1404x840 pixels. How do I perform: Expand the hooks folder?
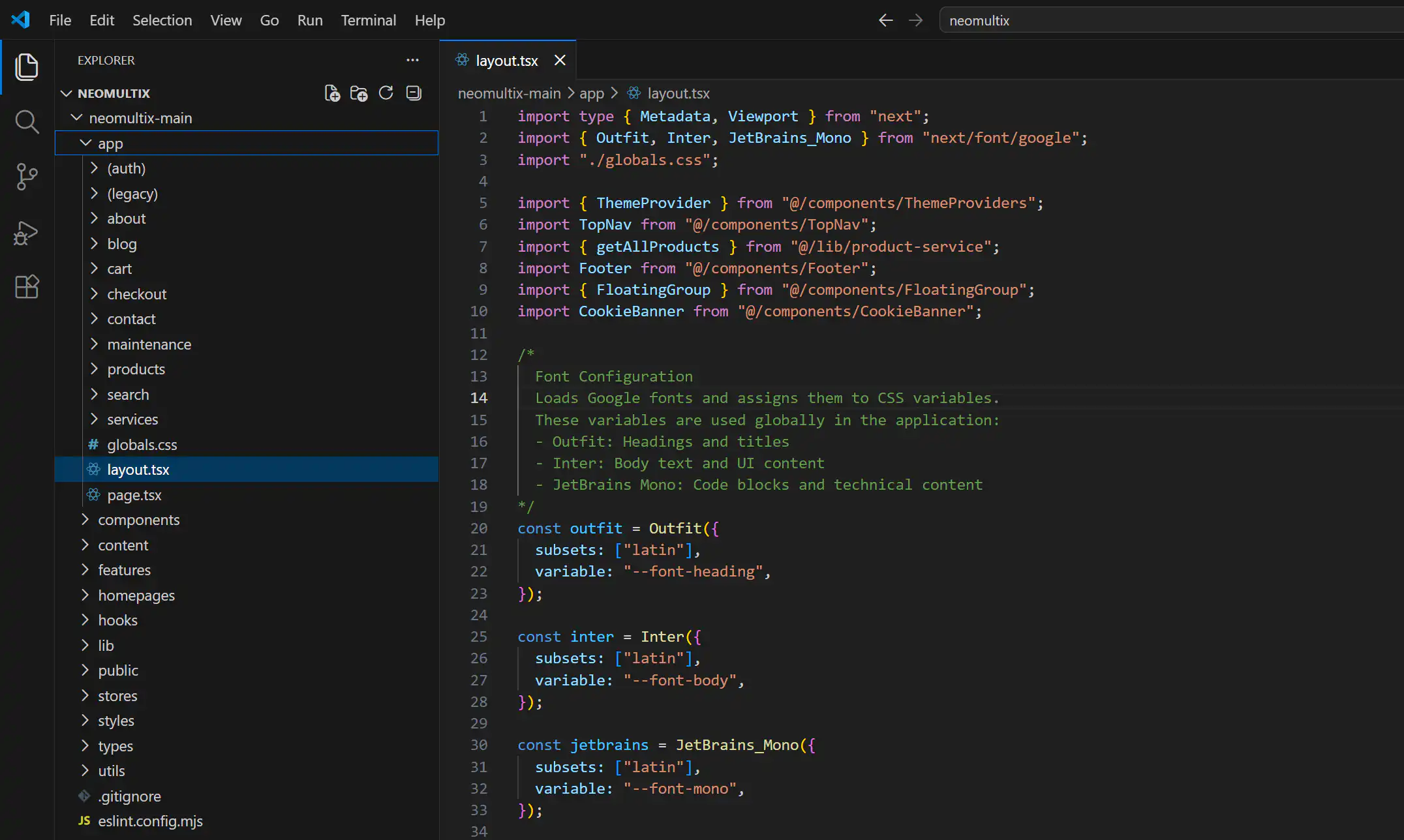click(x=85, y=620)
